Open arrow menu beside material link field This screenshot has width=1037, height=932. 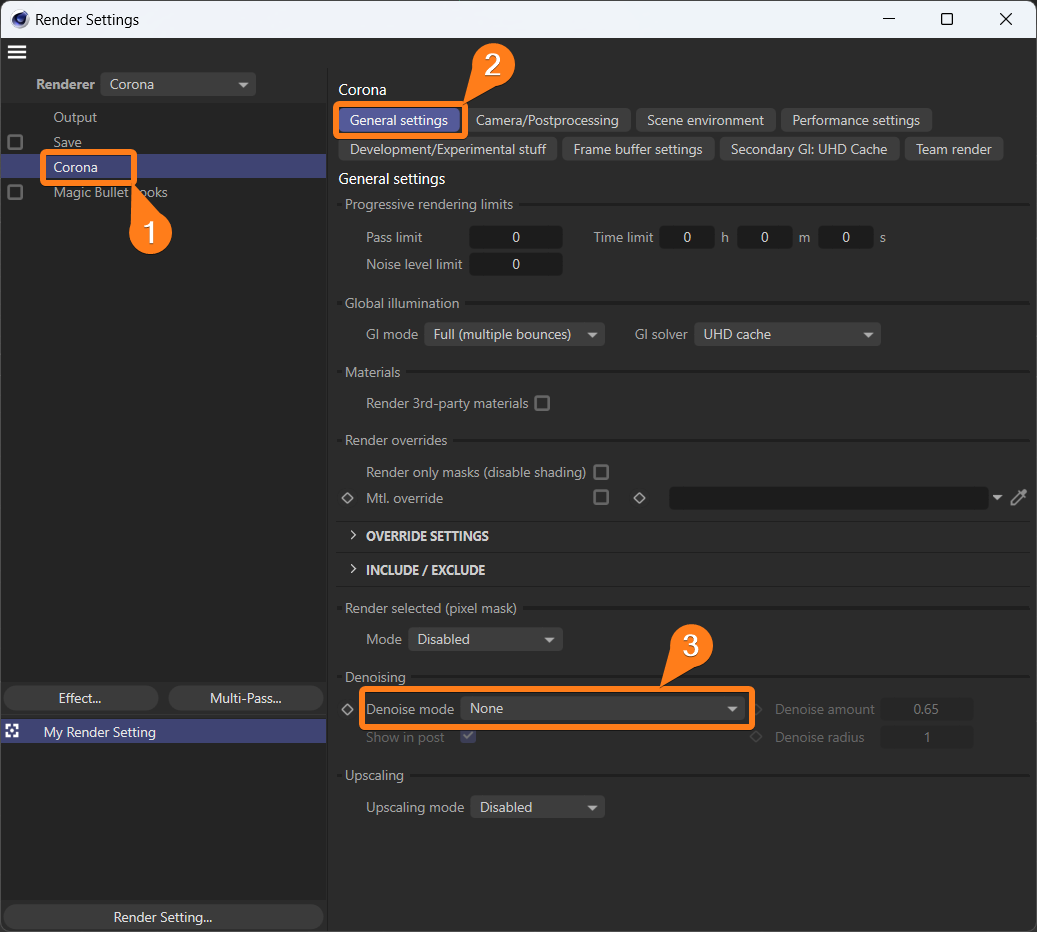pos(997,497)
